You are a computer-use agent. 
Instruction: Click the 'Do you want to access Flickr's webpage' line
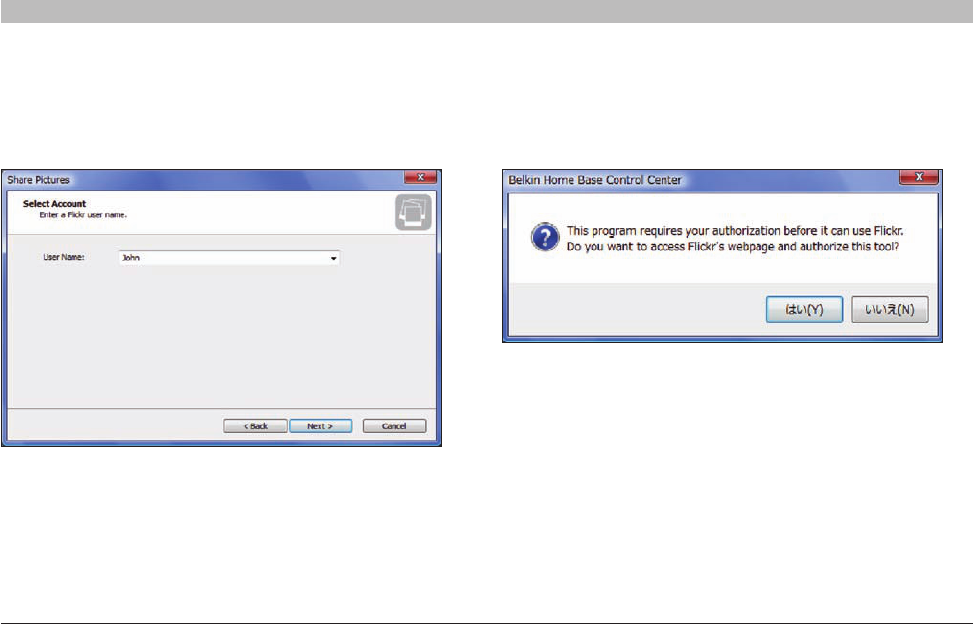point(732,246)
